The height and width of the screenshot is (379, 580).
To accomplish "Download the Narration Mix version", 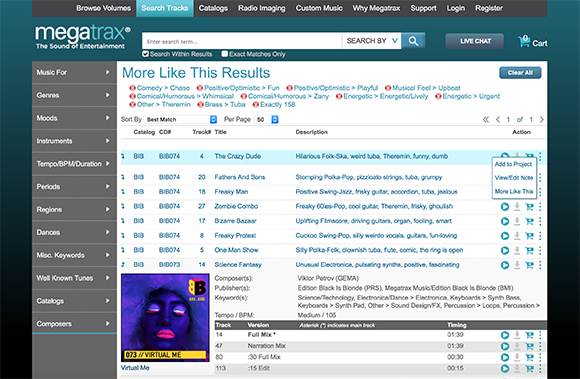I will click(517, 346).
